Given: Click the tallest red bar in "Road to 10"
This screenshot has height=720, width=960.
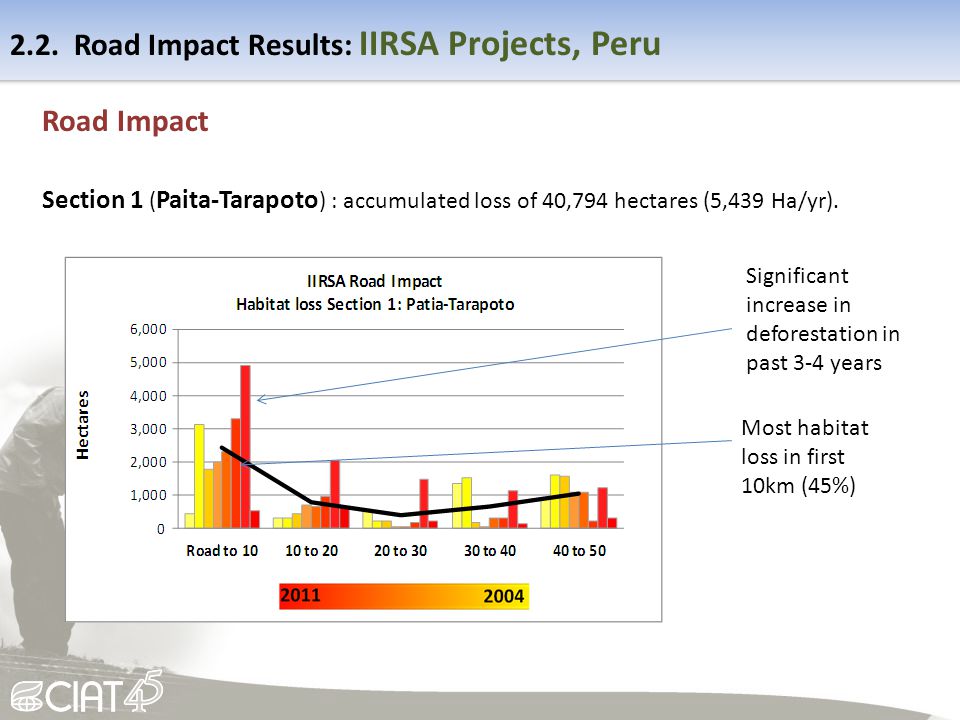Looking at the screenshot, I should coord(245,446).
